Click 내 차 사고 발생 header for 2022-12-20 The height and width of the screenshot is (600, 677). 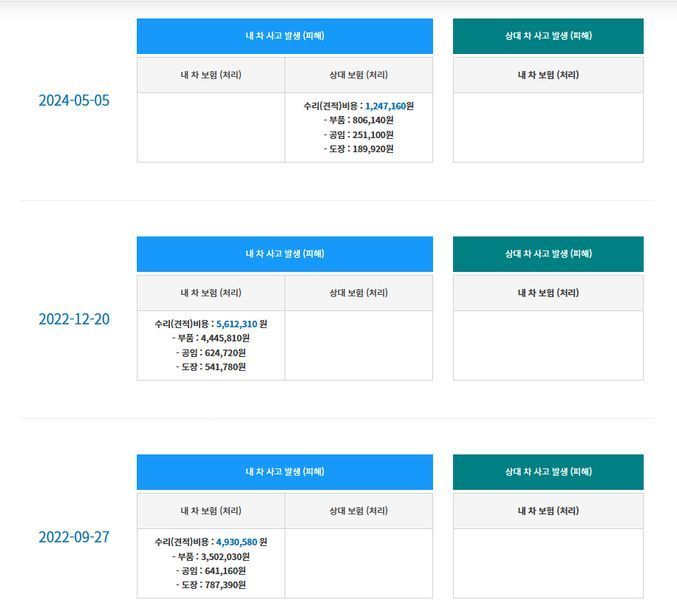285,254
